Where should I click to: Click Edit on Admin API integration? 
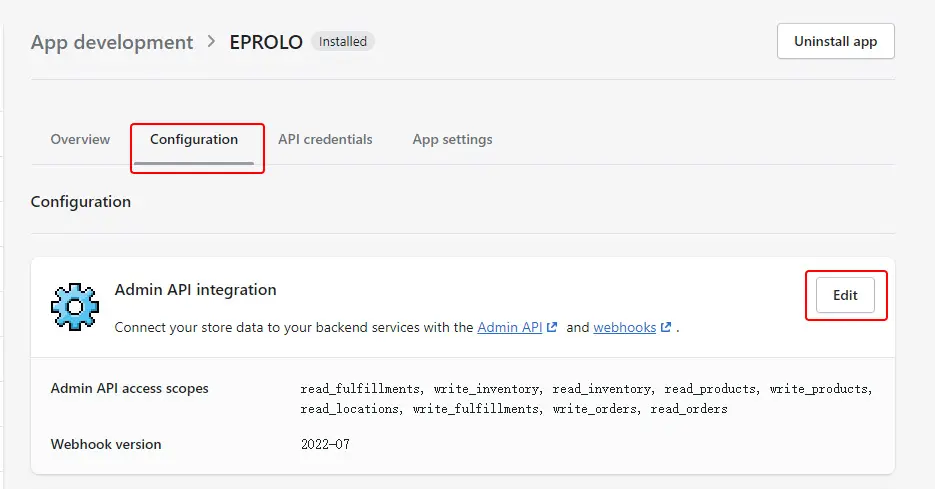(845, 295)
